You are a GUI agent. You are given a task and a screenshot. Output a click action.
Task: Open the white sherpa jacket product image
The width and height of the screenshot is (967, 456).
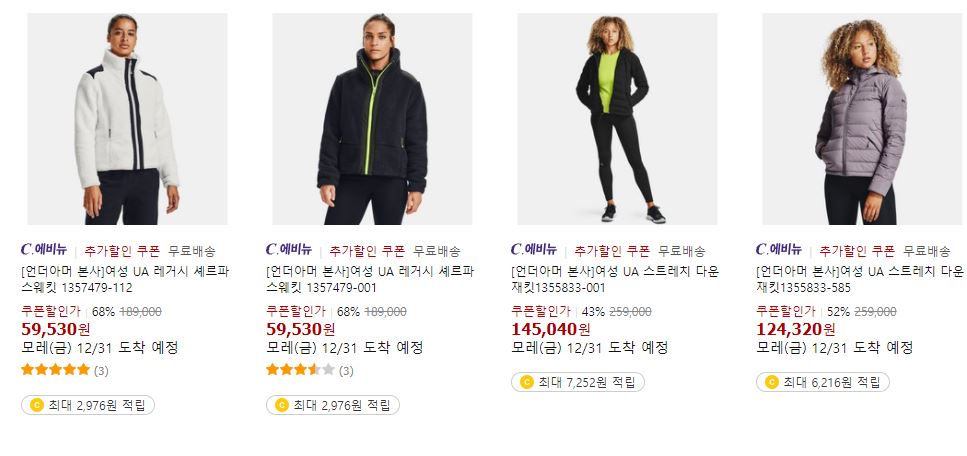[x=127, y=119]
